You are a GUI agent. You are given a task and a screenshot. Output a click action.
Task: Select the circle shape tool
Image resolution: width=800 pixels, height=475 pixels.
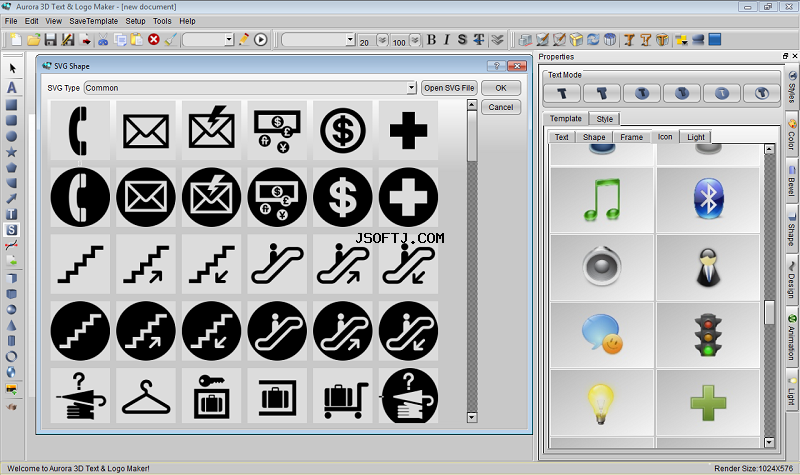click(11, 136)
